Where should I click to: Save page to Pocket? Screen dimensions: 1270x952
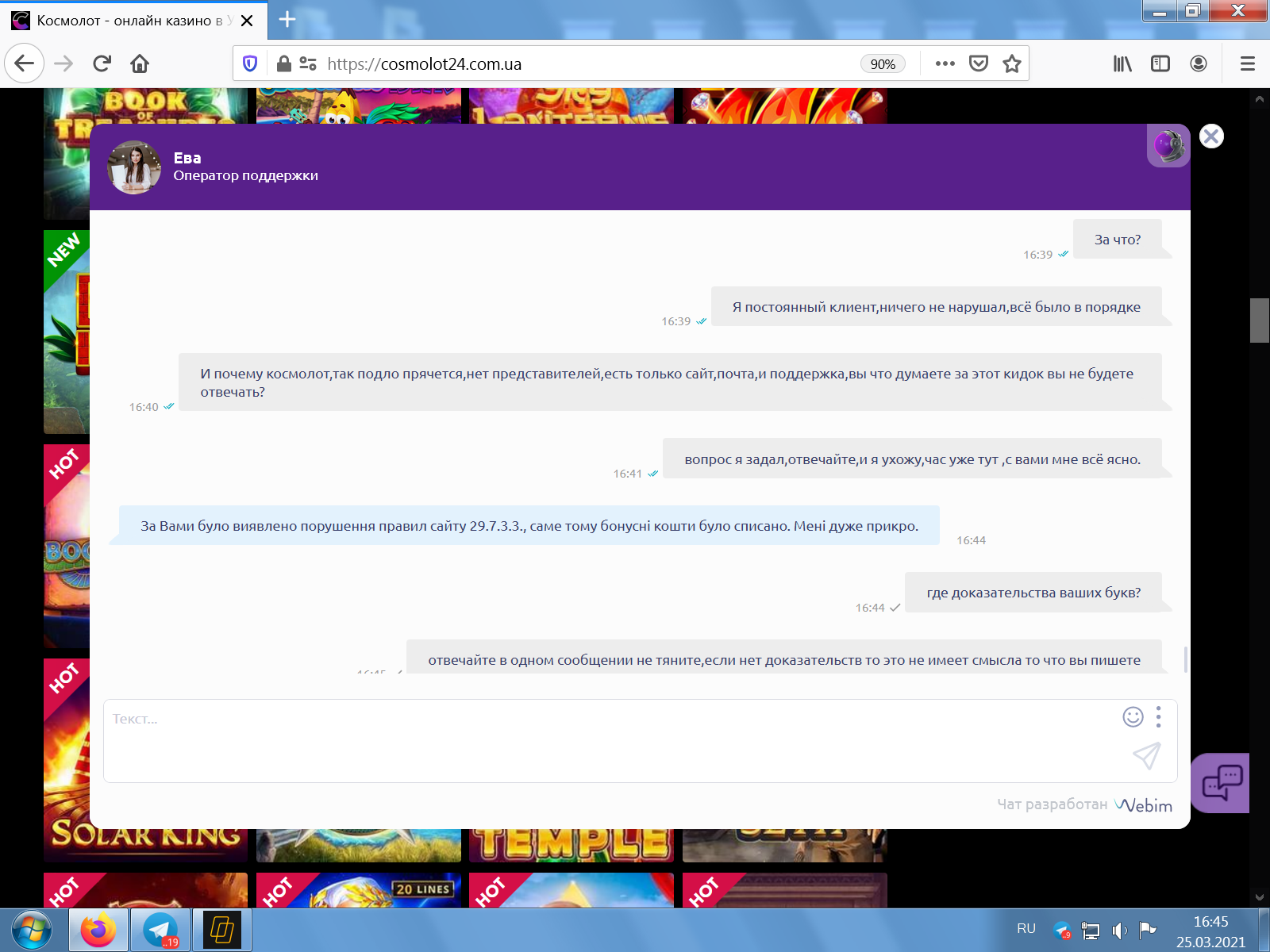979,63
